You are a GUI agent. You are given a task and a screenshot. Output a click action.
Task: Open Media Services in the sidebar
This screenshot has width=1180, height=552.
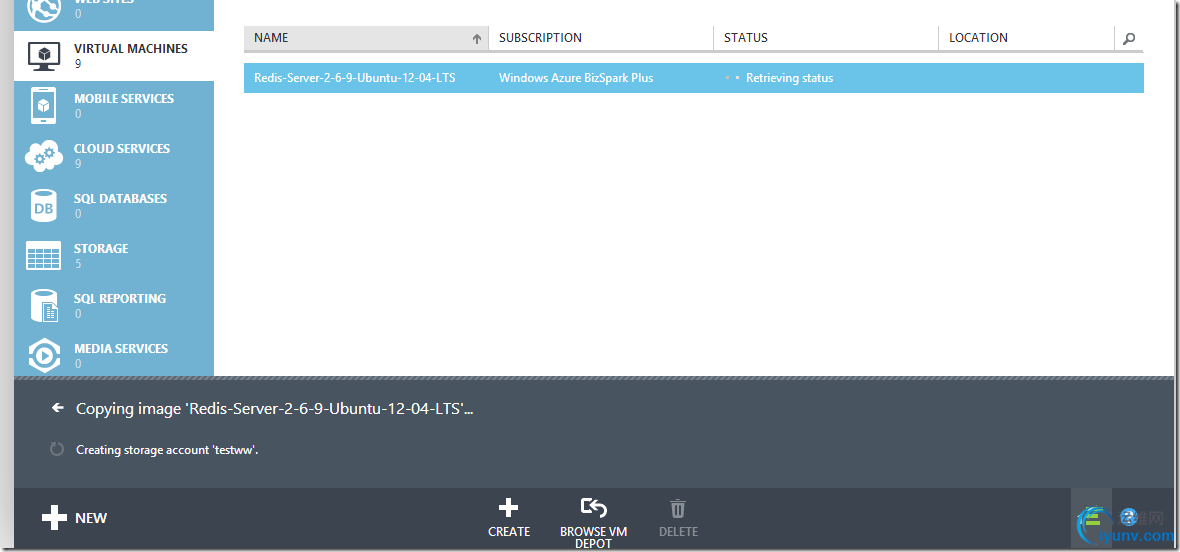pyautogui.click(x=114, y=356)
